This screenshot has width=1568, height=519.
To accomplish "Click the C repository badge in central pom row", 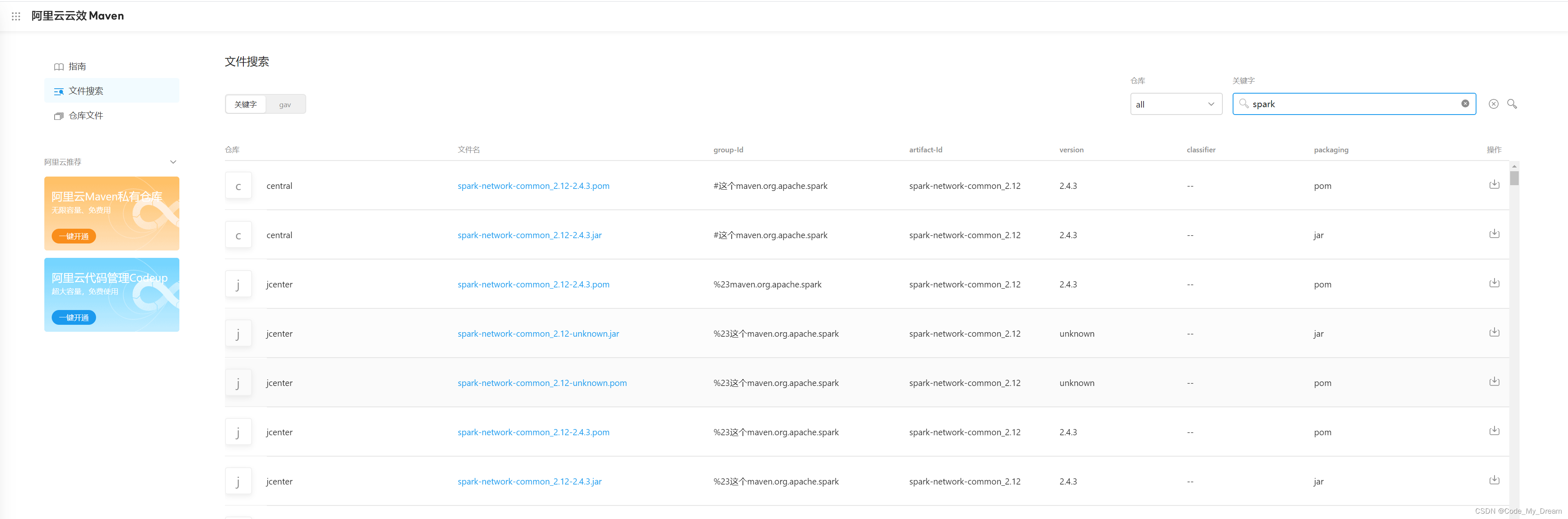I will pos(238,186).
